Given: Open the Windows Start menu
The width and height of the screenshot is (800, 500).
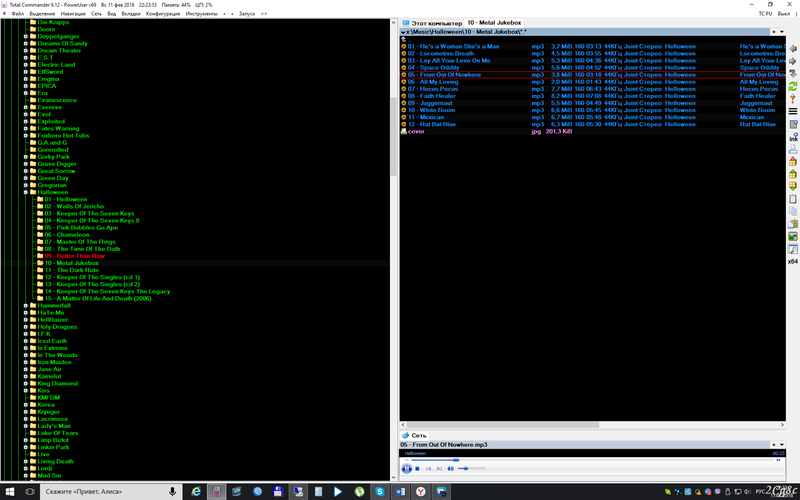Looking at the screenshot, I should (x=10, y=492).
